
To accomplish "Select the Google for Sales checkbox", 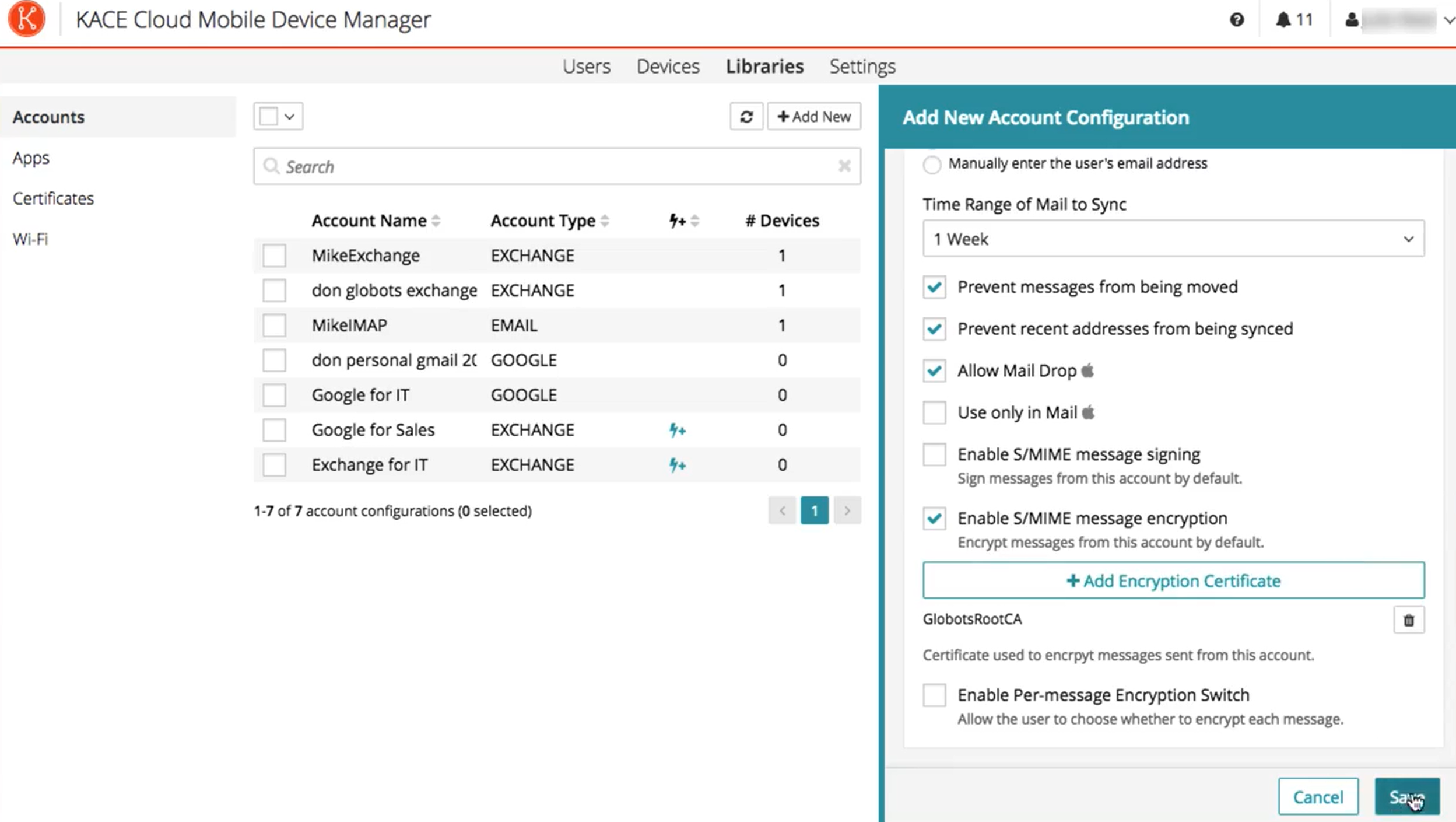I will tap(274, 431).
